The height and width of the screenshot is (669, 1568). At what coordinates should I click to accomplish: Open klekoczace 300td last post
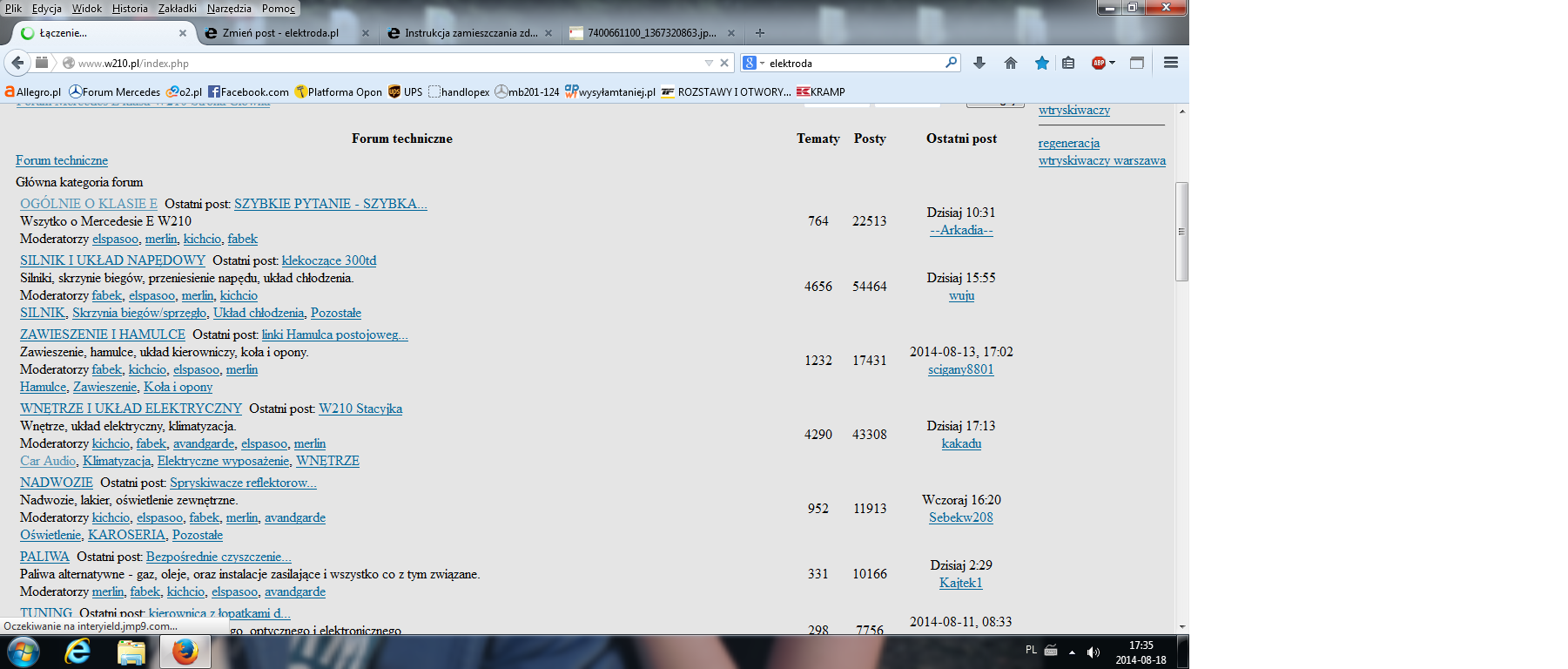[x=329, y=260]
